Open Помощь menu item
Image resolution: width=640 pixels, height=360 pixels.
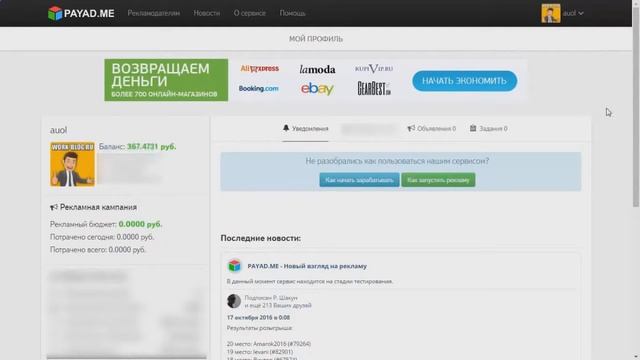click(292, 13)
